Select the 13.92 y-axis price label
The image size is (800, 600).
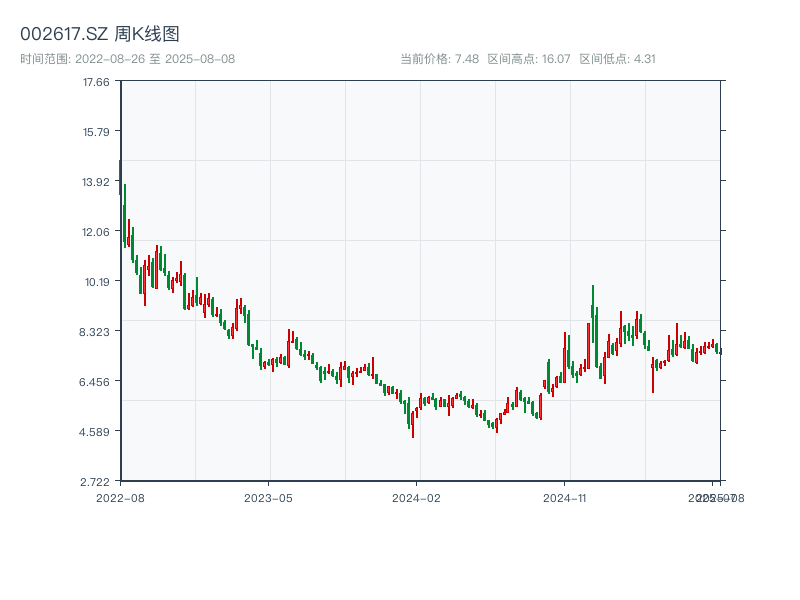click(96, 182)
